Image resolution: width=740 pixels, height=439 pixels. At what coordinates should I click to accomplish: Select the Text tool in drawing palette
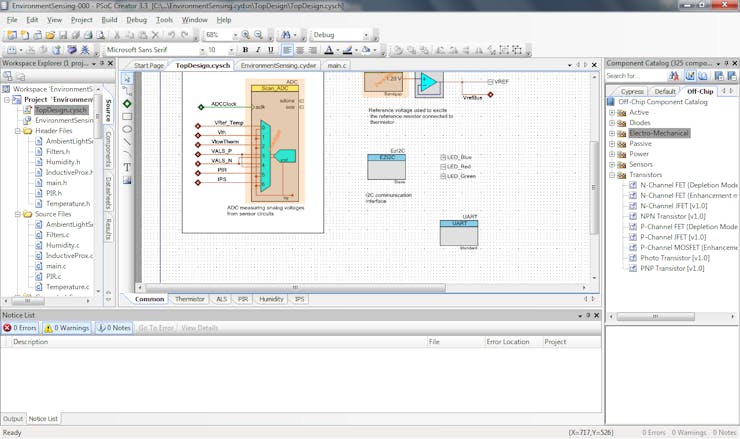pos(127,167)
